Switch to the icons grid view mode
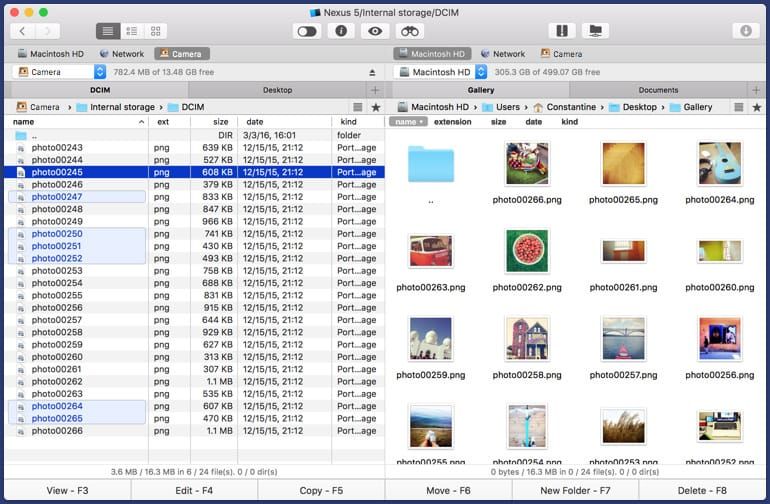The image size is (770, 504). [155, 31]
